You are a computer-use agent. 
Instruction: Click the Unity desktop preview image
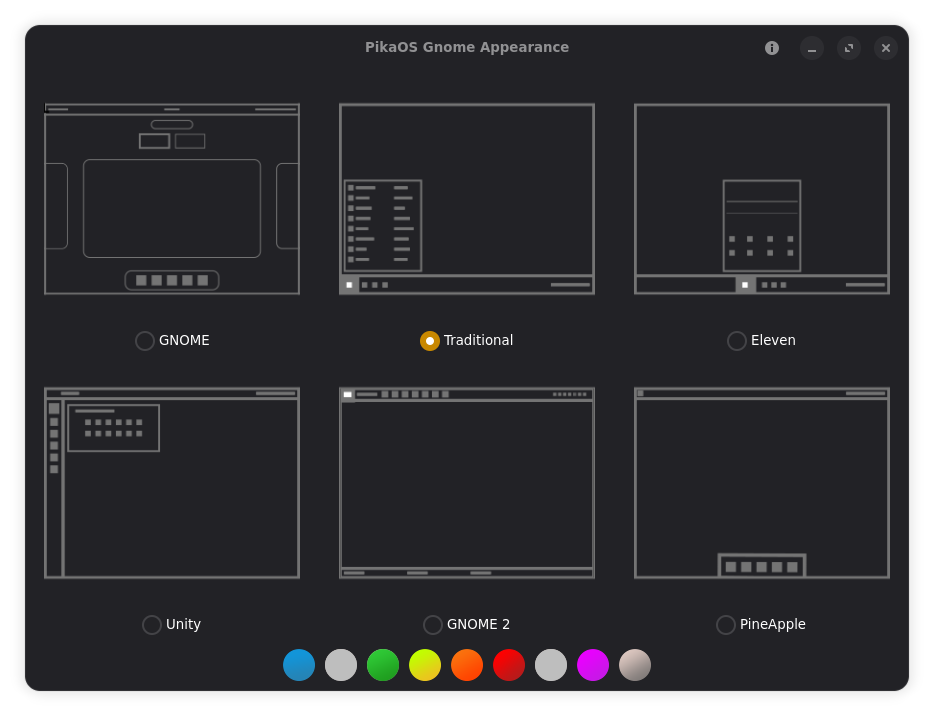[171, 482]
